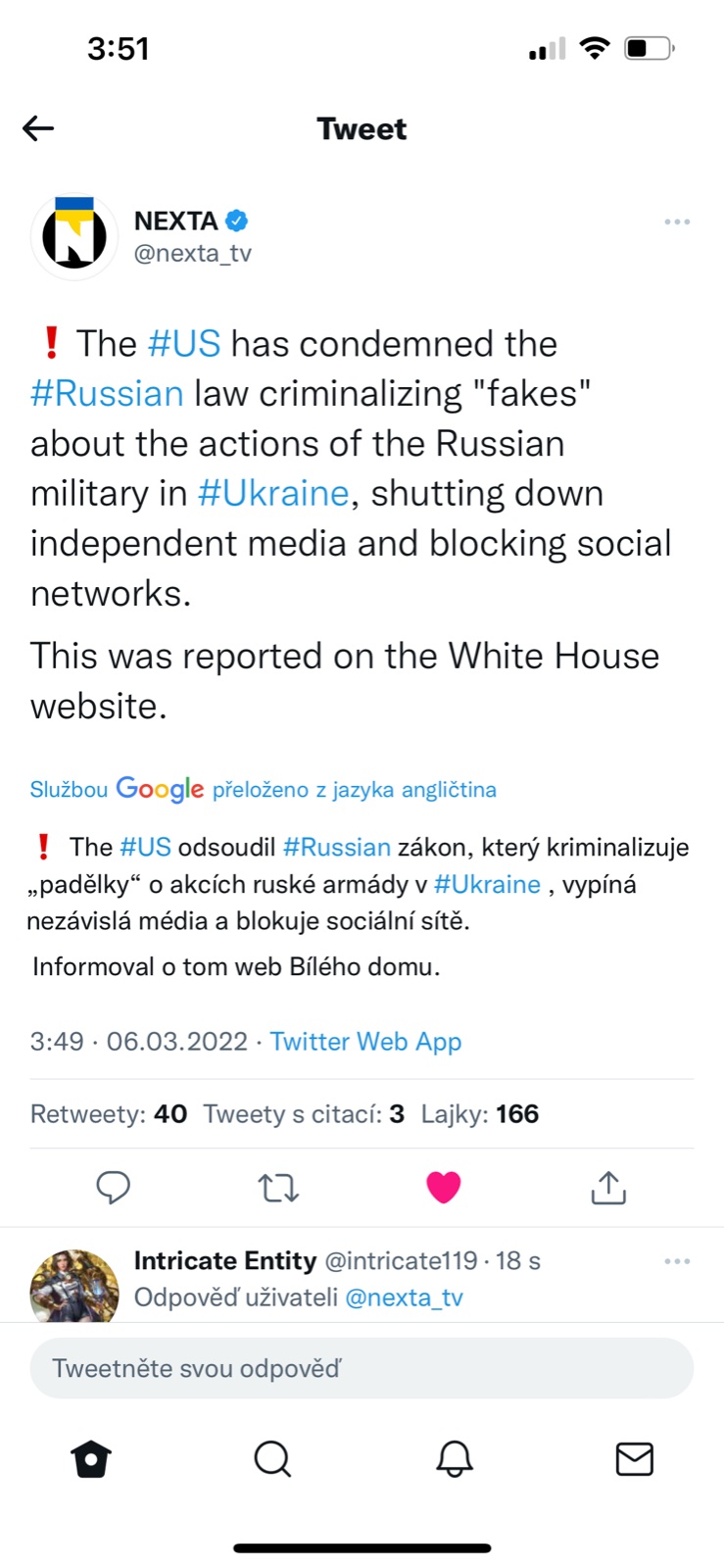Open the #Russian hashtag in the original tweet
This screenshot has height=1568, width=724.
pyautogui.click(x=107, y=394)
